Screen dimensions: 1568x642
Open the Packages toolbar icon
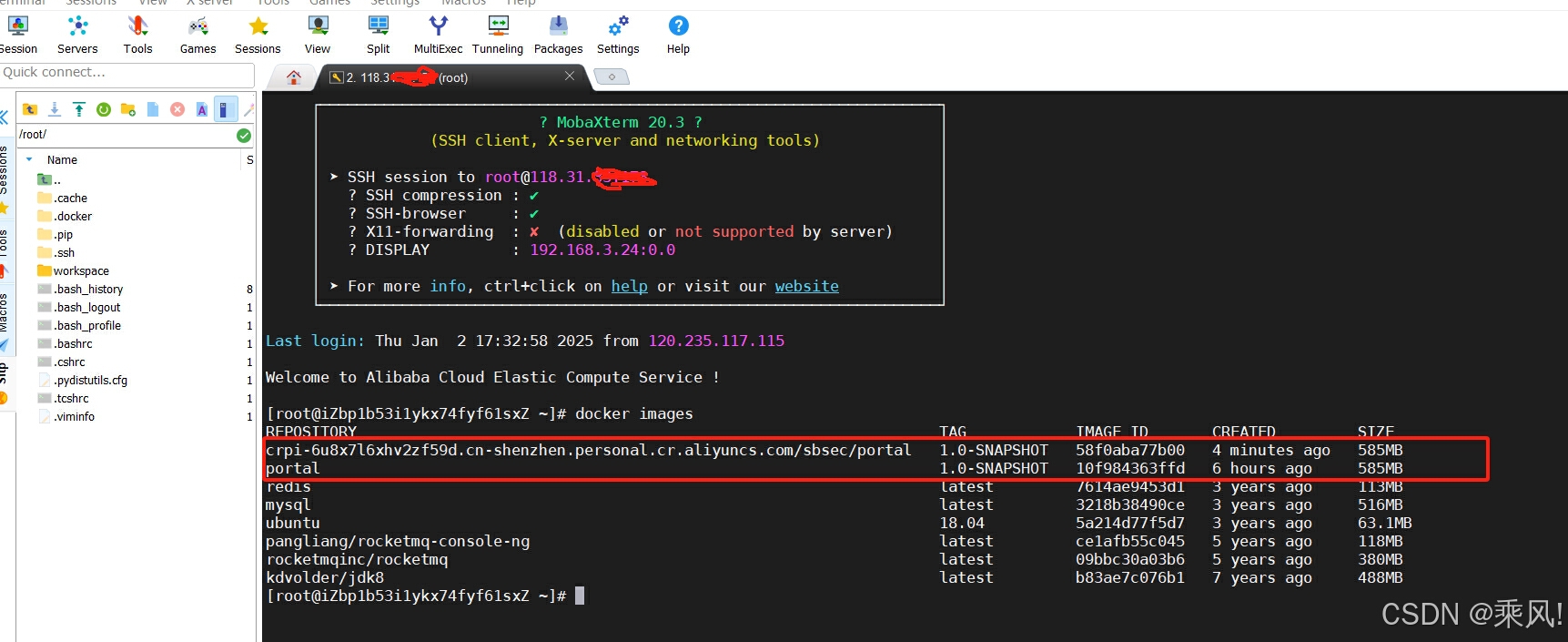[559, 36]
